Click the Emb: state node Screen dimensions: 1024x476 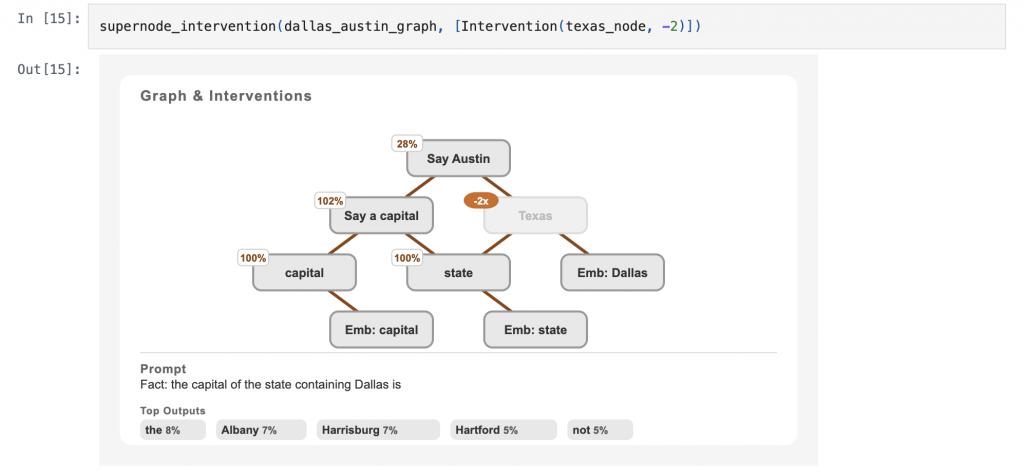click(x=536, y=330)
